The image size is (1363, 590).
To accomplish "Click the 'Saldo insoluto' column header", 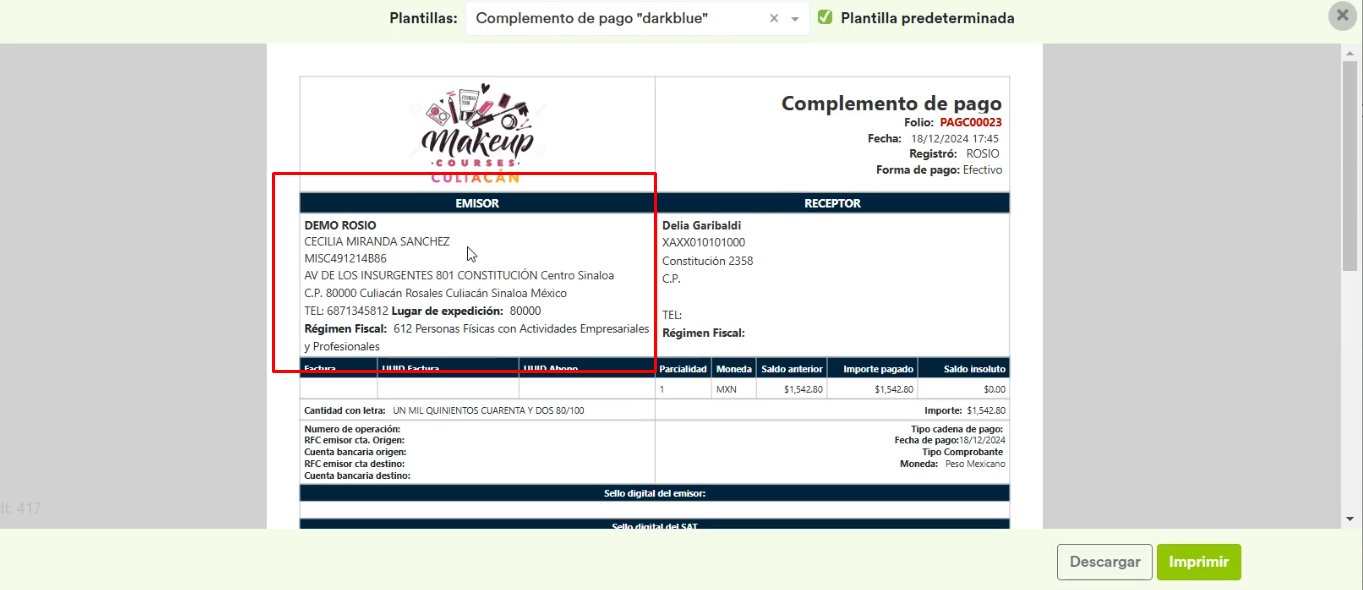I will point(963,368).
